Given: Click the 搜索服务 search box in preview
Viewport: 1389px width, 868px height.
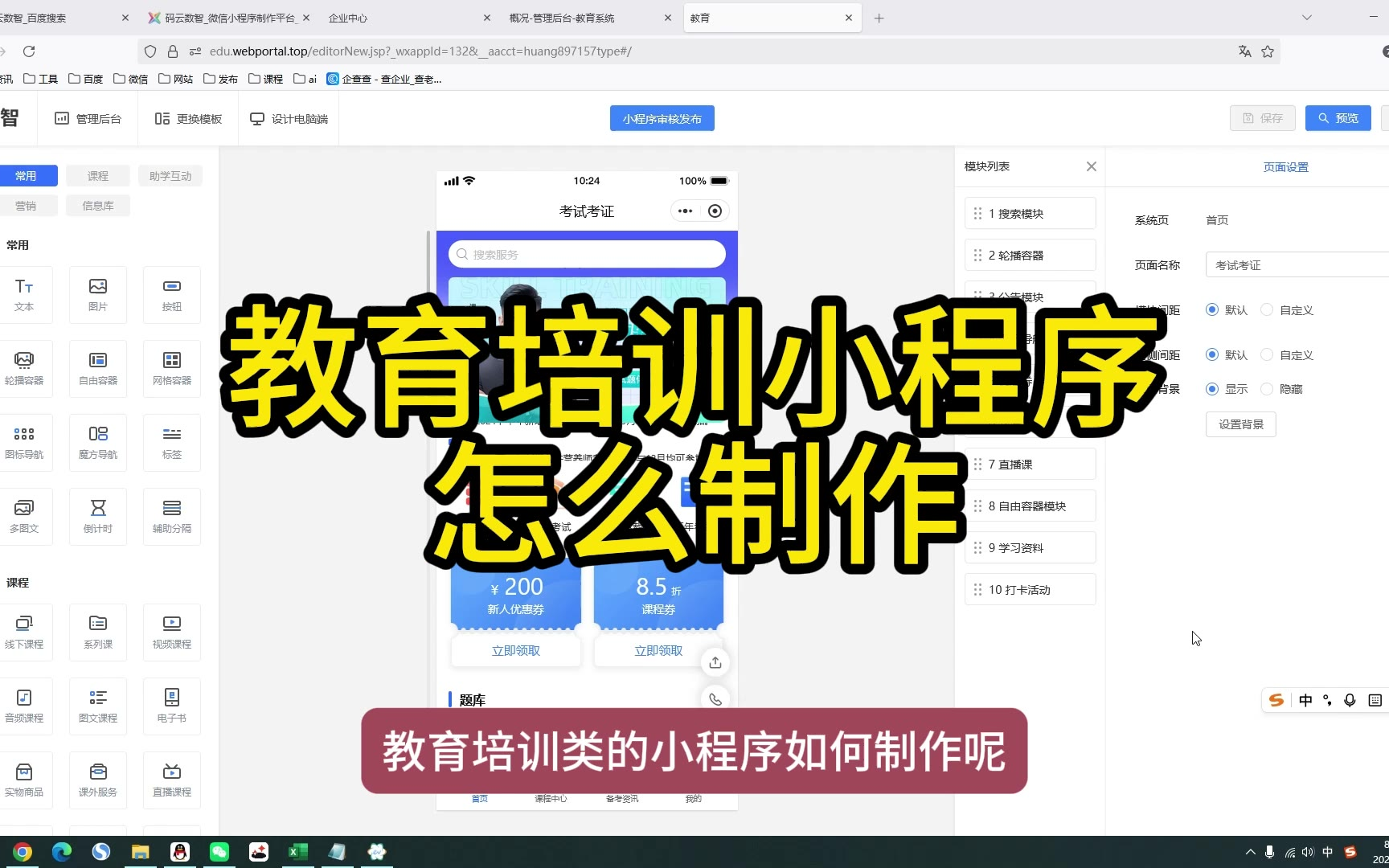Looking at the screenshot, I should point(587,255).
